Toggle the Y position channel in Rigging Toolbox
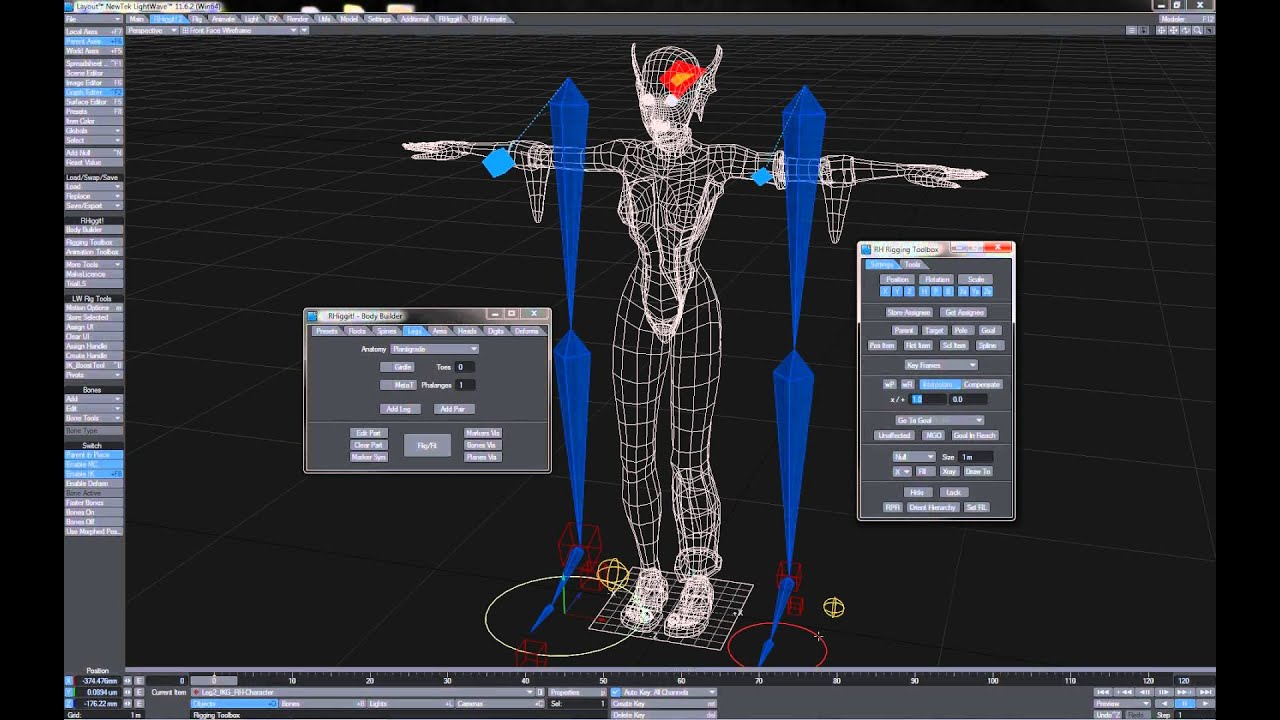 897,292
